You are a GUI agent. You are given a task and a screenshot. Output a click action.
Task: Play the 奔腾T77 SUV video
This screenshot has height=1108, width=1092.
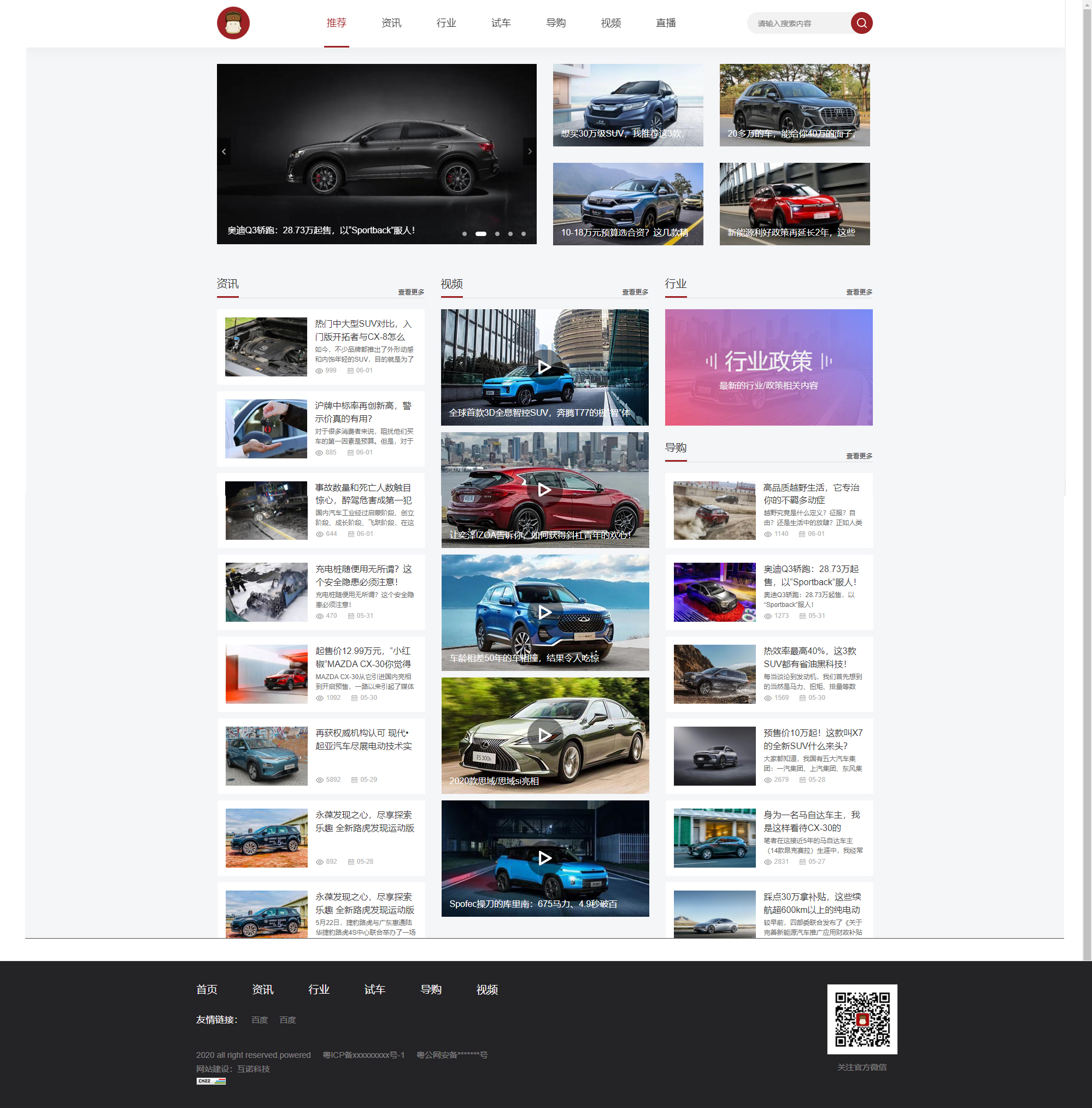[x=544, y=368]
